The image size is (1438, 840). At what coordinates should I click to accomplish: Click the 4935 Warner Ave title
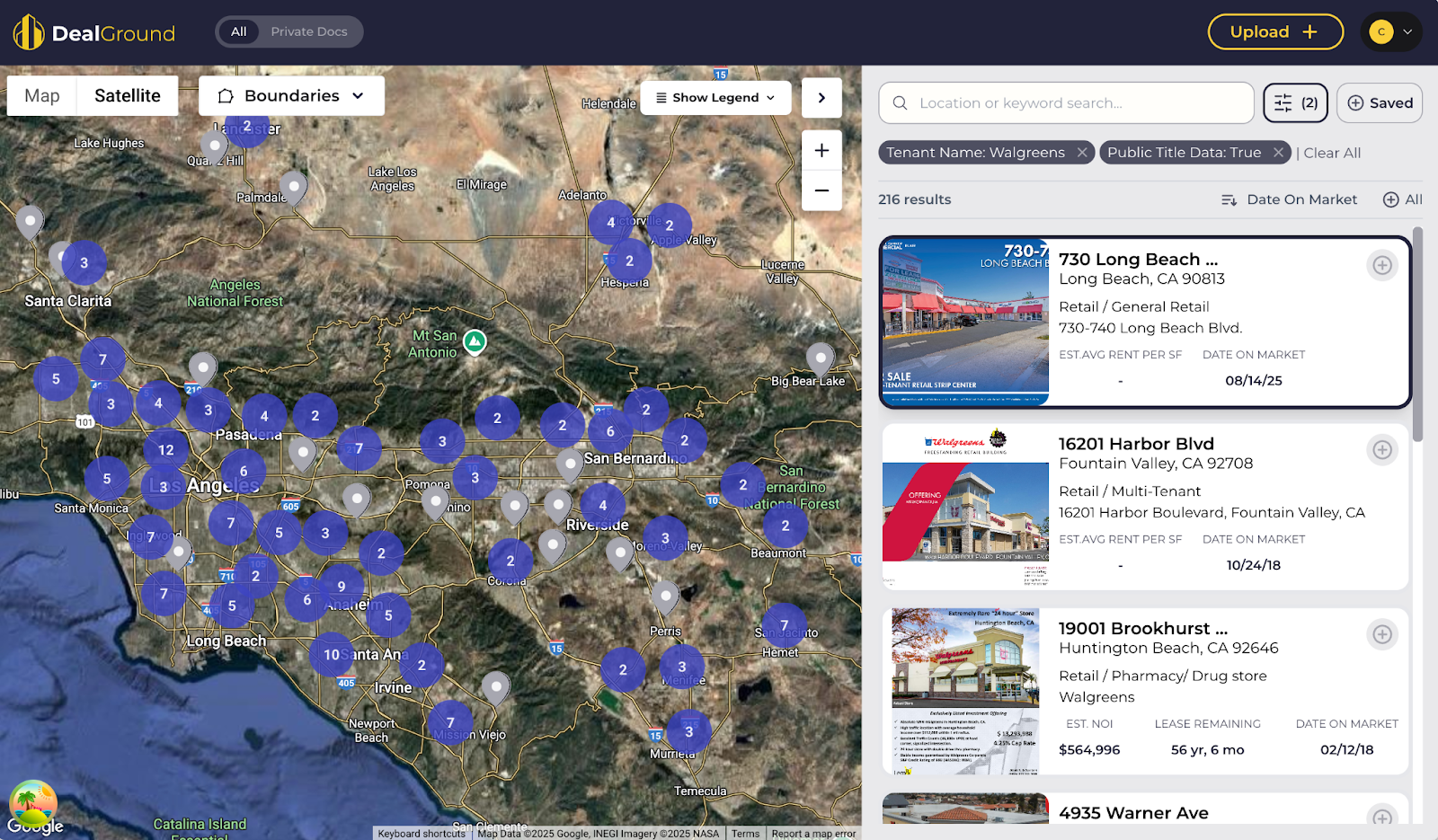pyautogui.click(x=1133, y=813)
